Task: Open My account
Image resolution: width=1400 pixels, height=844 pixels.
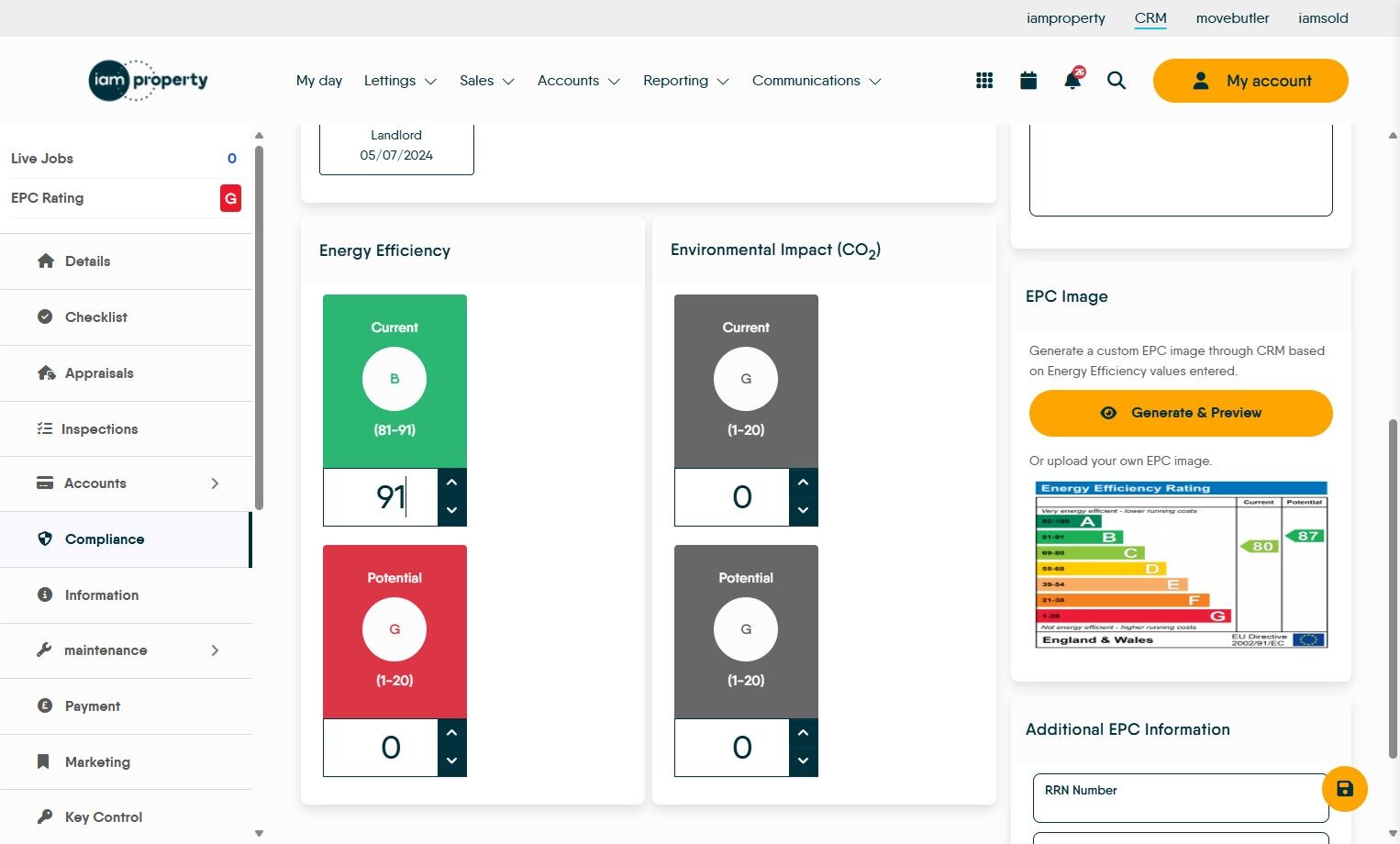Action: coord(1250,81)
